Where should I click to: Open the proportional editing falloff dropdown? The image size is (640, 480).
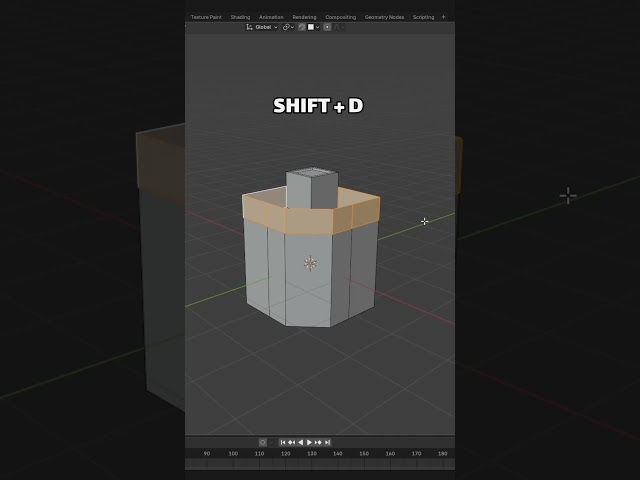[x=339, y=27]
